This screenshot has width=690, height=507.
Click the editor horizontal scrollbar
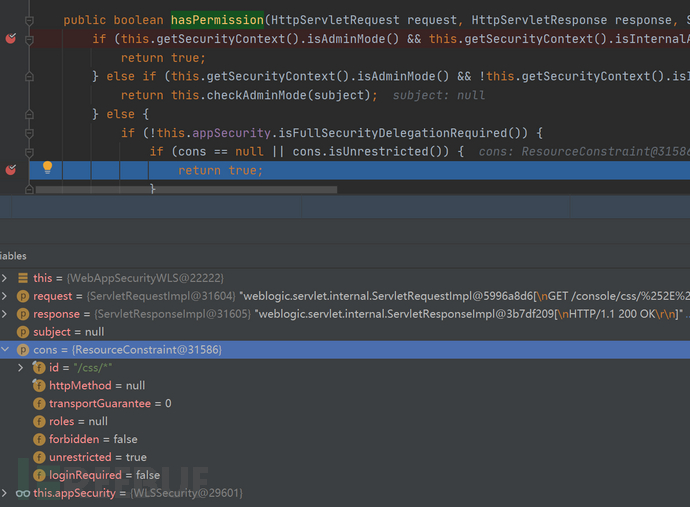(x=186, y=190)
